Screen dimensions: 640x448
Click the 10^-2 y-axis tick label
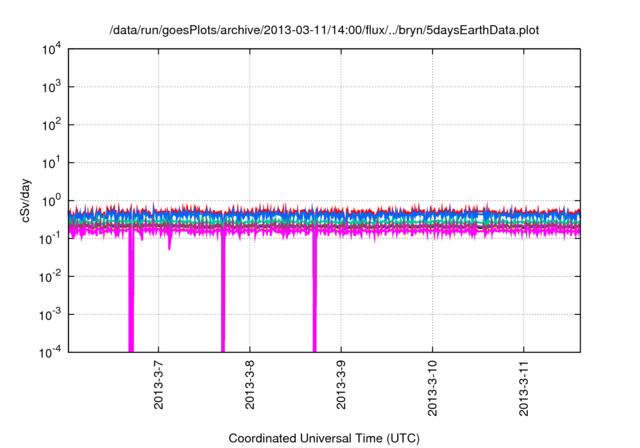tap(51, 277)
